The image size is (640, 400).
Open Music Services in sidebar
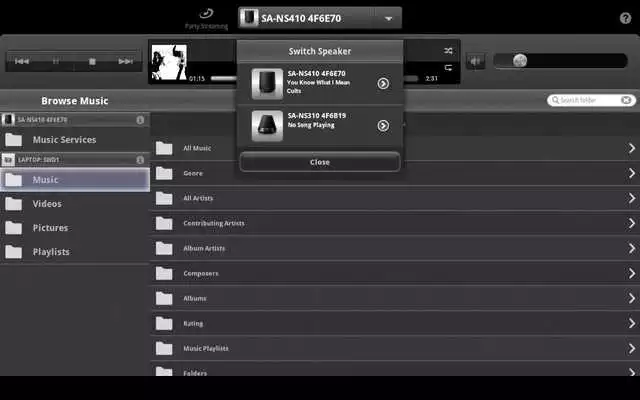pos(64,140)
